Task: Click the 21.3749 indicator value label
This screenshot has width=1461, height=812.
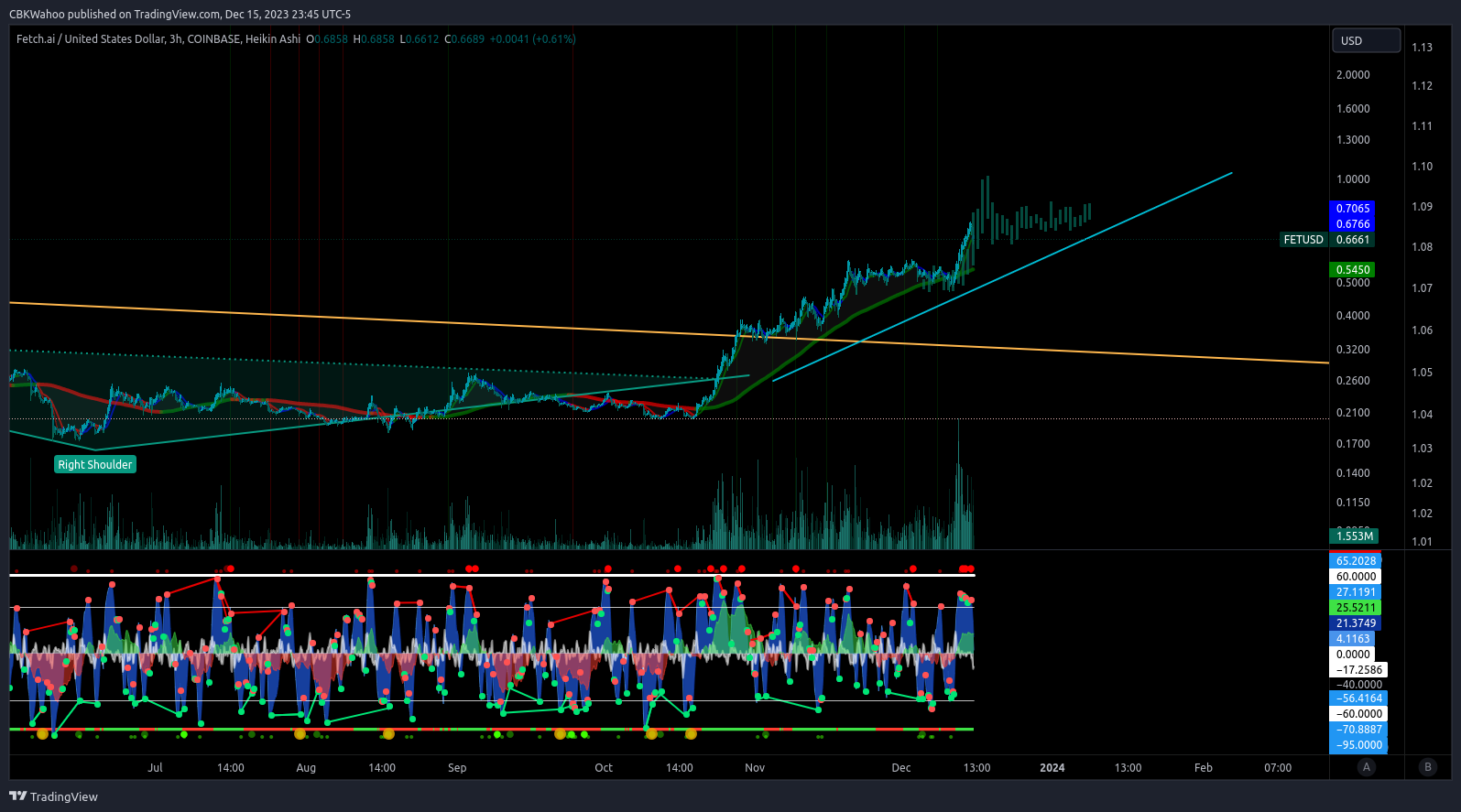Action: [x=1356, y=623]
